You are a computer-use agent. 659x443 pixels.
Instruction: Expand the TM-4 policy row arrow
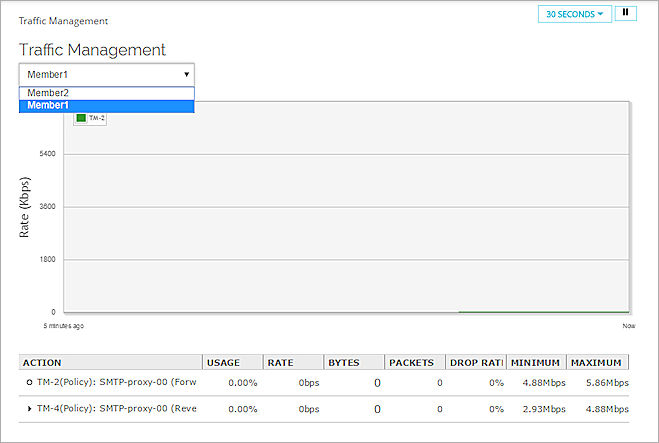(x=29, y=408)
